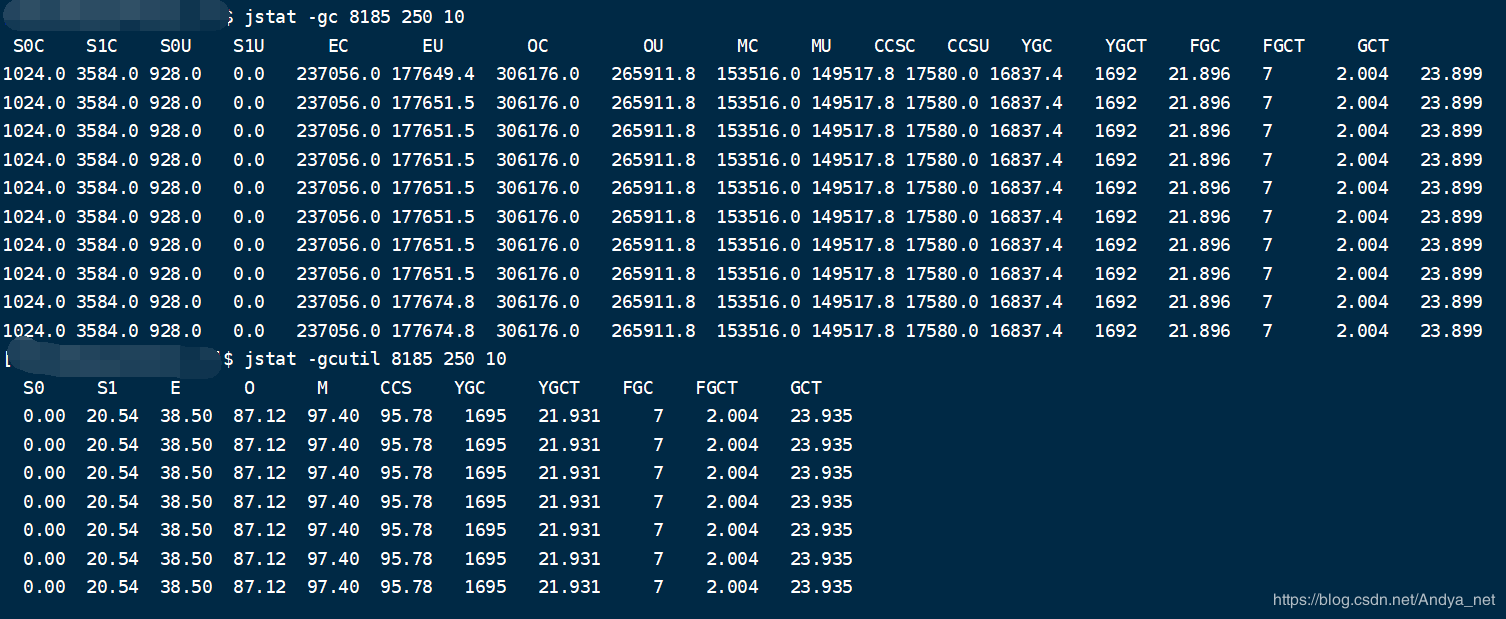Click the 'jstat -gcutil 8185 250 10' command text
Image resolution: width=1506 pixels, height=619 pixels.
(375, 359)
